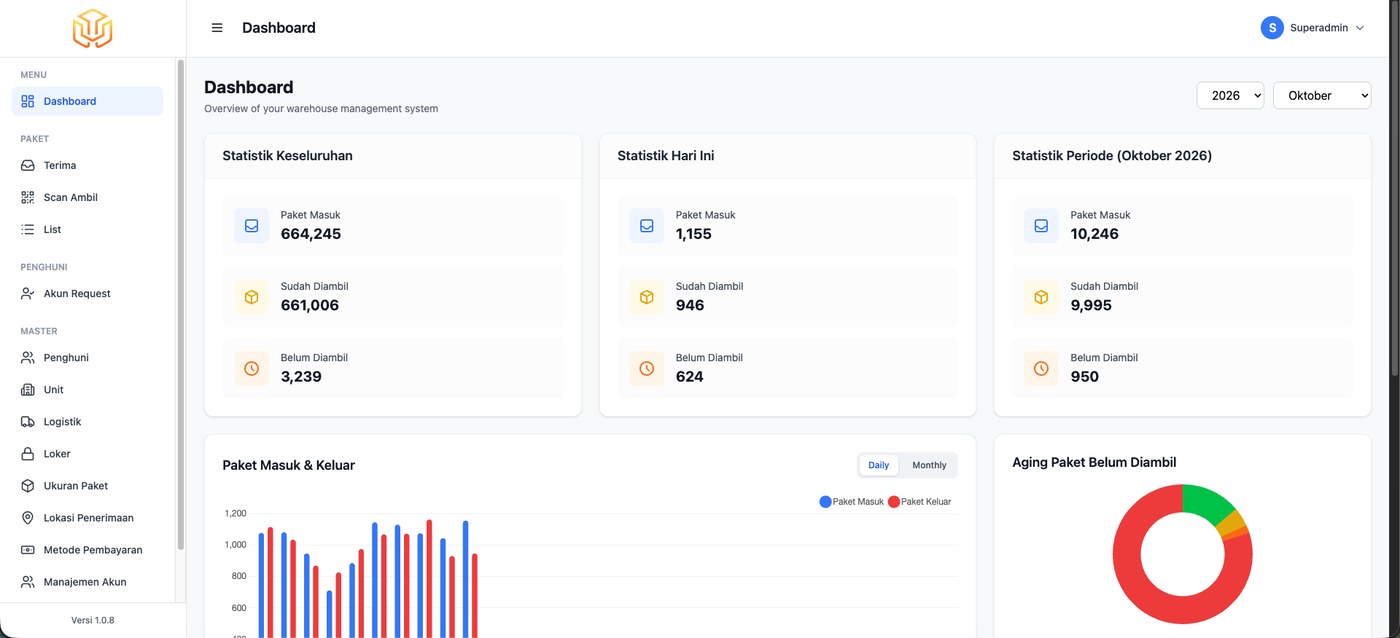Viewport: 1400px width, 638px height.
Task: Go to Lokasi Penerimaan page
Action: click(x=87, y=517)
